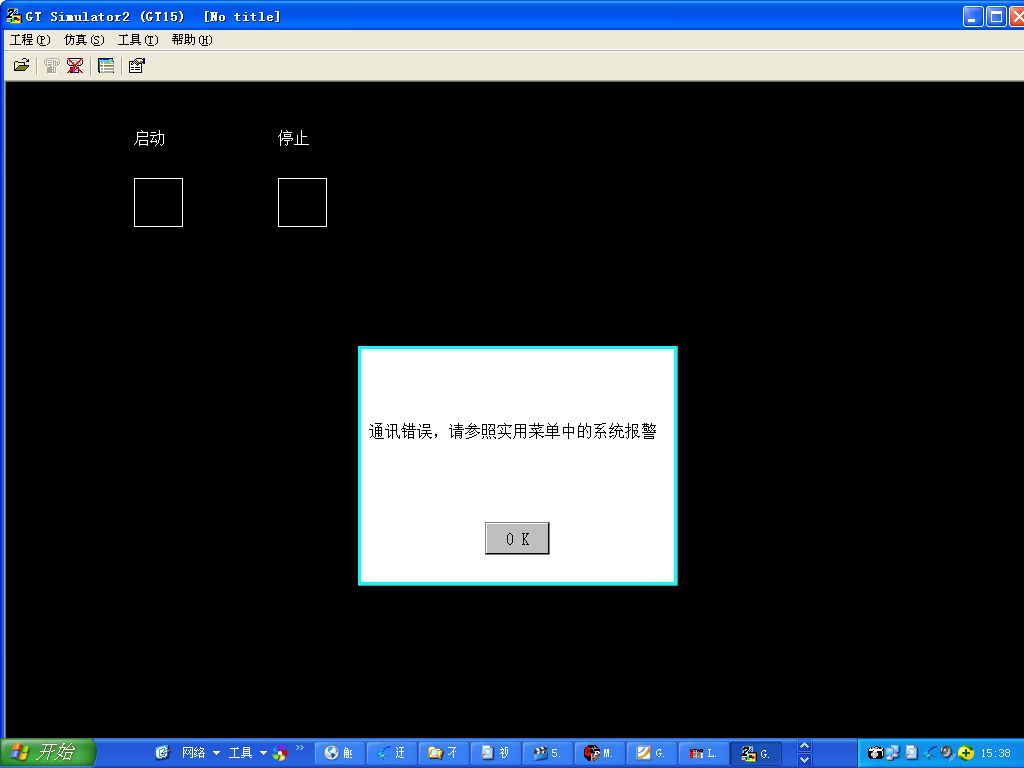Toggle the 启动 square switch
1024x768 pixels.
(158, 202)
